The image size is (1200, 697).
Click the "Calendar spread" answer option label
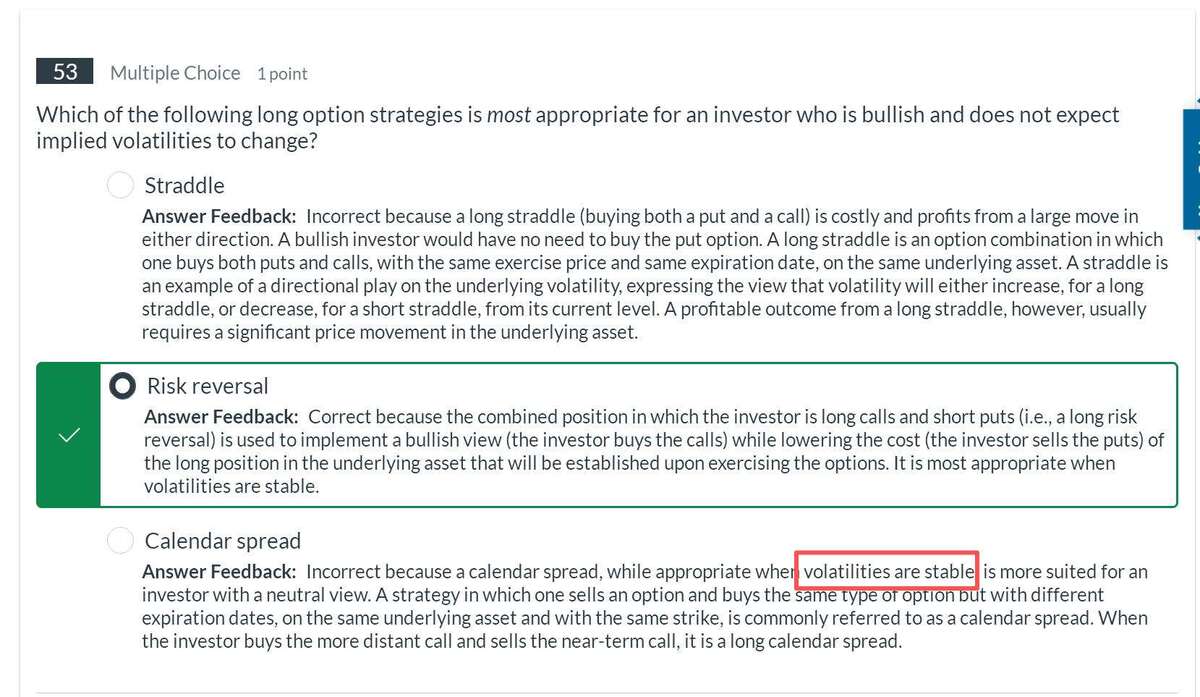click(223, 541)
